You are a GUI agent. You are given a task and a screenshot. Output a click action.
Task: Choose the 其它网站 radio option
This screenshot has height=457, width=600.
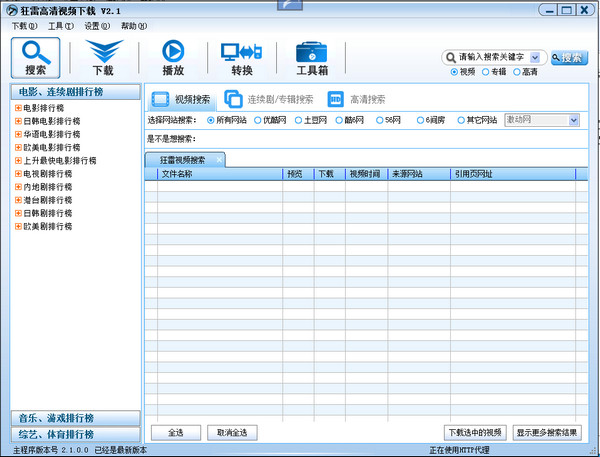461,120
